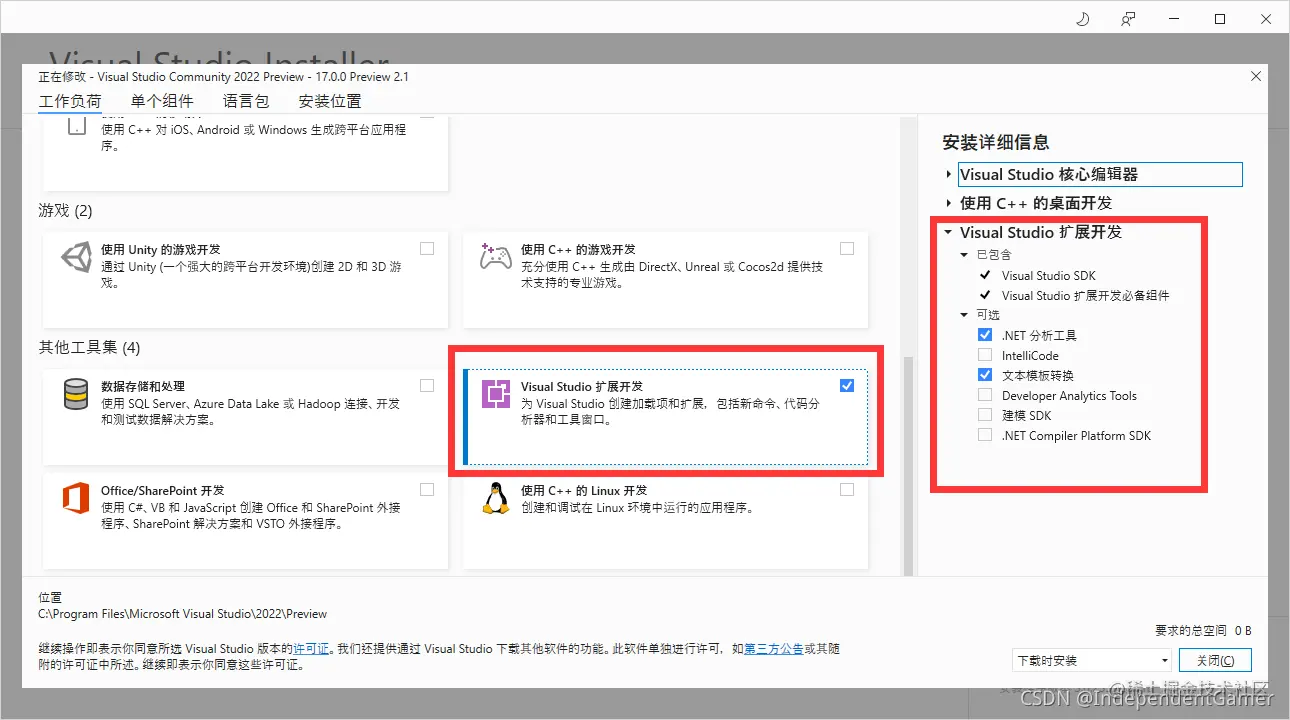This screenshot has width=1290, height=720.
Task: Enable the 使用 C++ 的游戏开发 workload checkbox
Action: 847,248
